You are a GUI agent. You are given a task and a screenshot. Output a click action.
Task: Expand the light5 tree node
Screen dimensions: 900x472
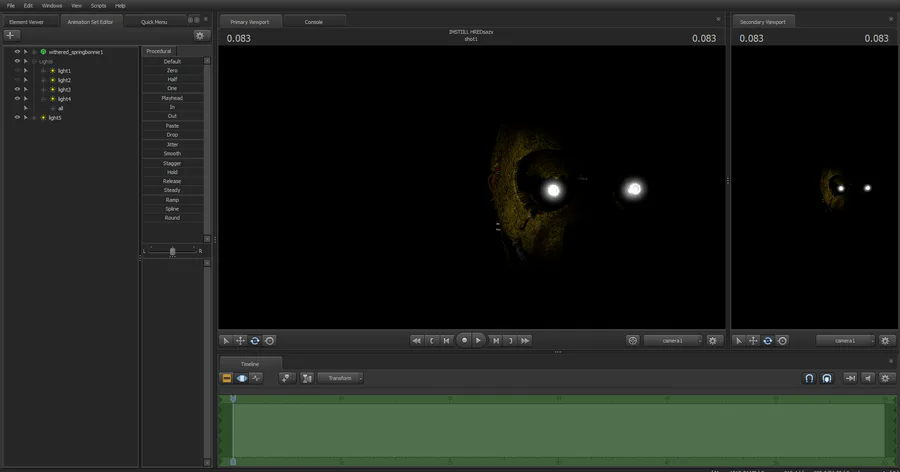[x=34, y=117]
